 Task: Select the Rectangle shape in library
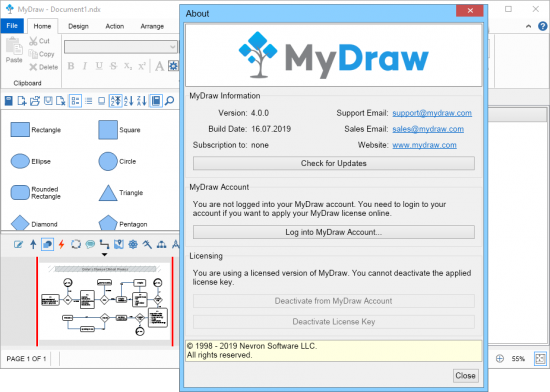[x=35, y=130]
